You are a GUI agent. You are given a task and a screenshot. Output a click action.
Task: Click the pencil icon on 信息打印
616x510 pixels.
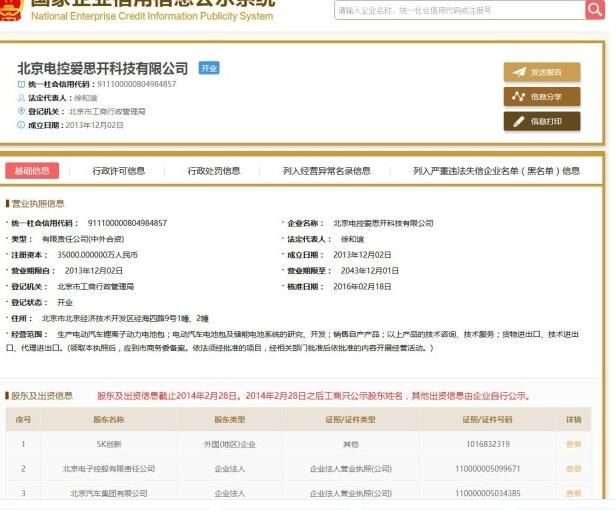point(519,121)
